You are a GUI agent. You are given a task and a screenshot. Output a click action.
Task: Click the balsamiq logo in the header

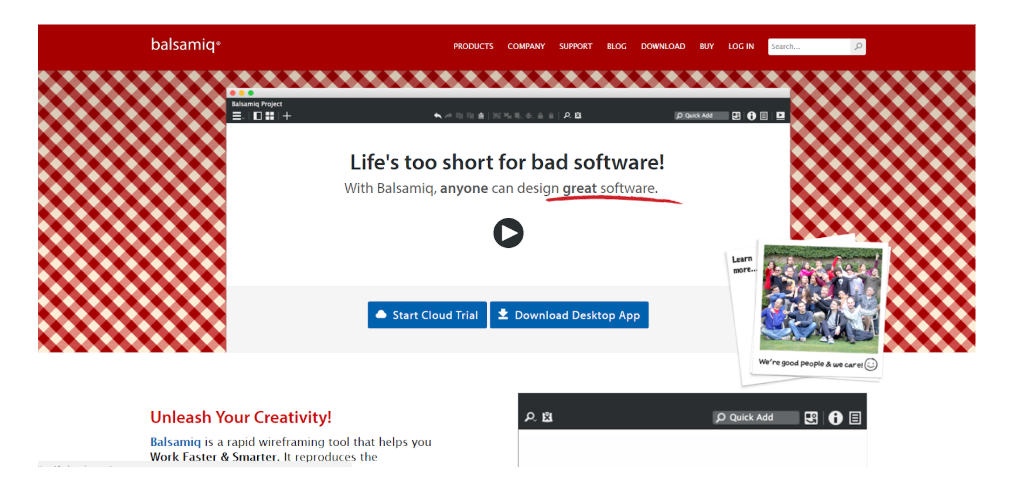186,45
